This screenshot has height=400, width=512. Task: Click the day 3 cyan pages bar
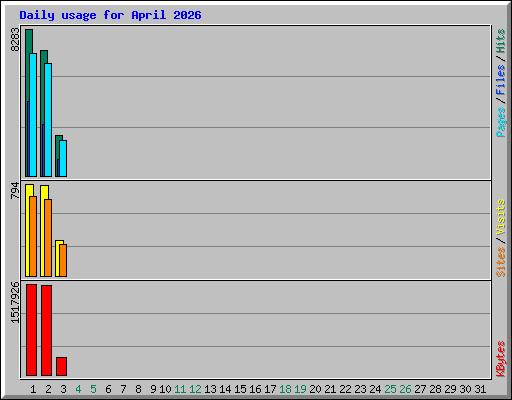click(63, 159)
